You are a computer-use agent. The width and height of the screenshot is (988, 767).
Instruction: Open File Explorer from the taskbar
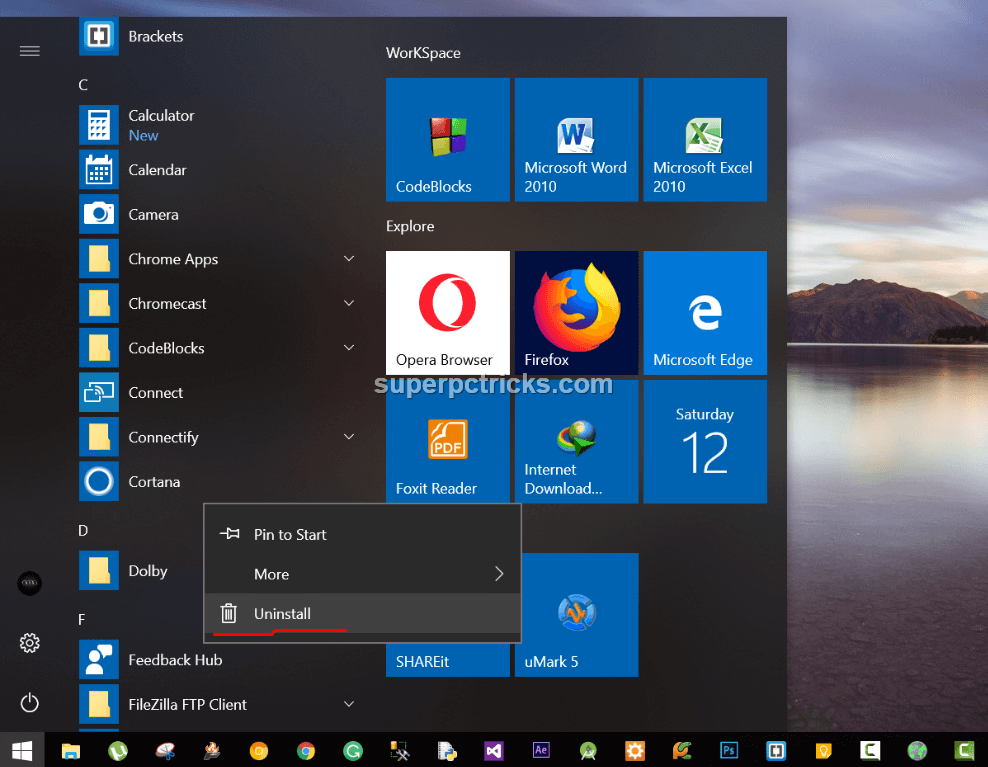coord(71,751)
